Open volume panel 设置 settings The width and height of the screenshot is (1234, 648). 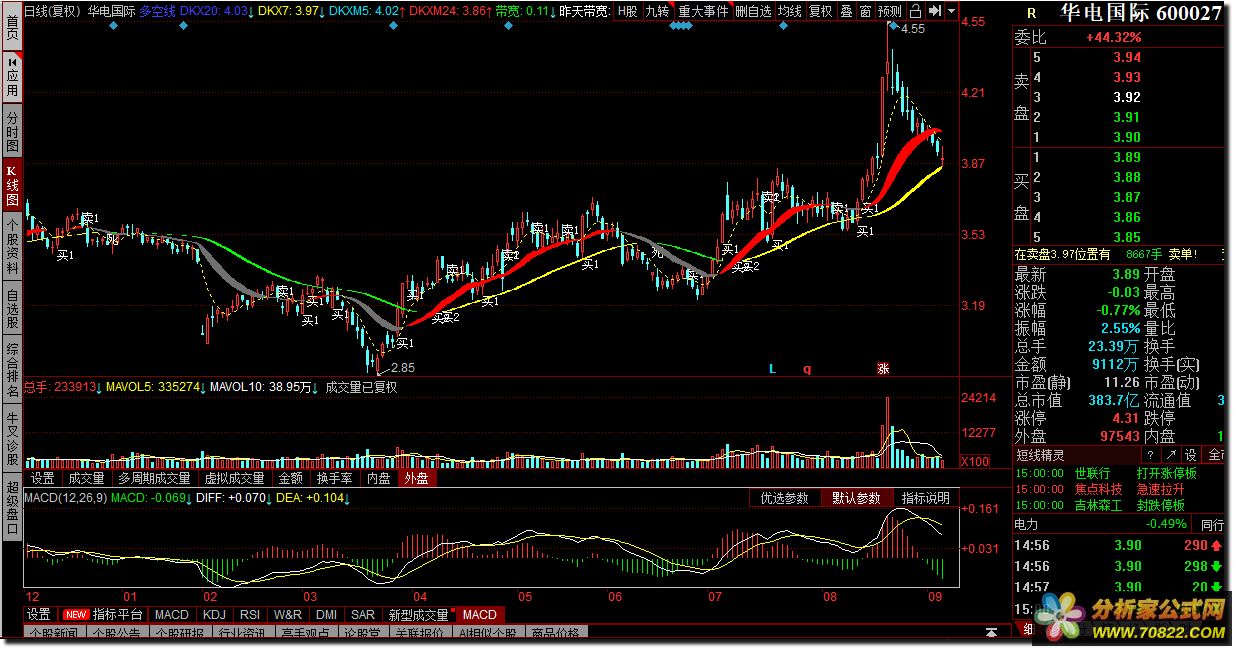click(41, 478)
